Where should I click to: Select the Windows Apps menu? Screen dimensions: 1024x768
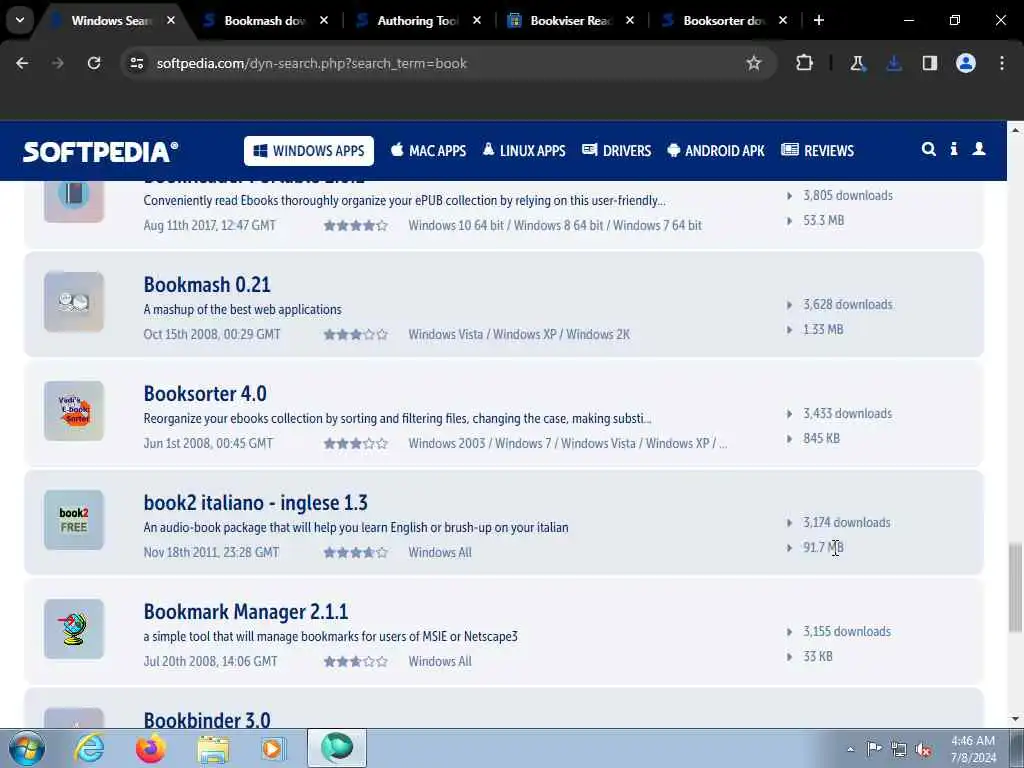(x=309, y=151)
